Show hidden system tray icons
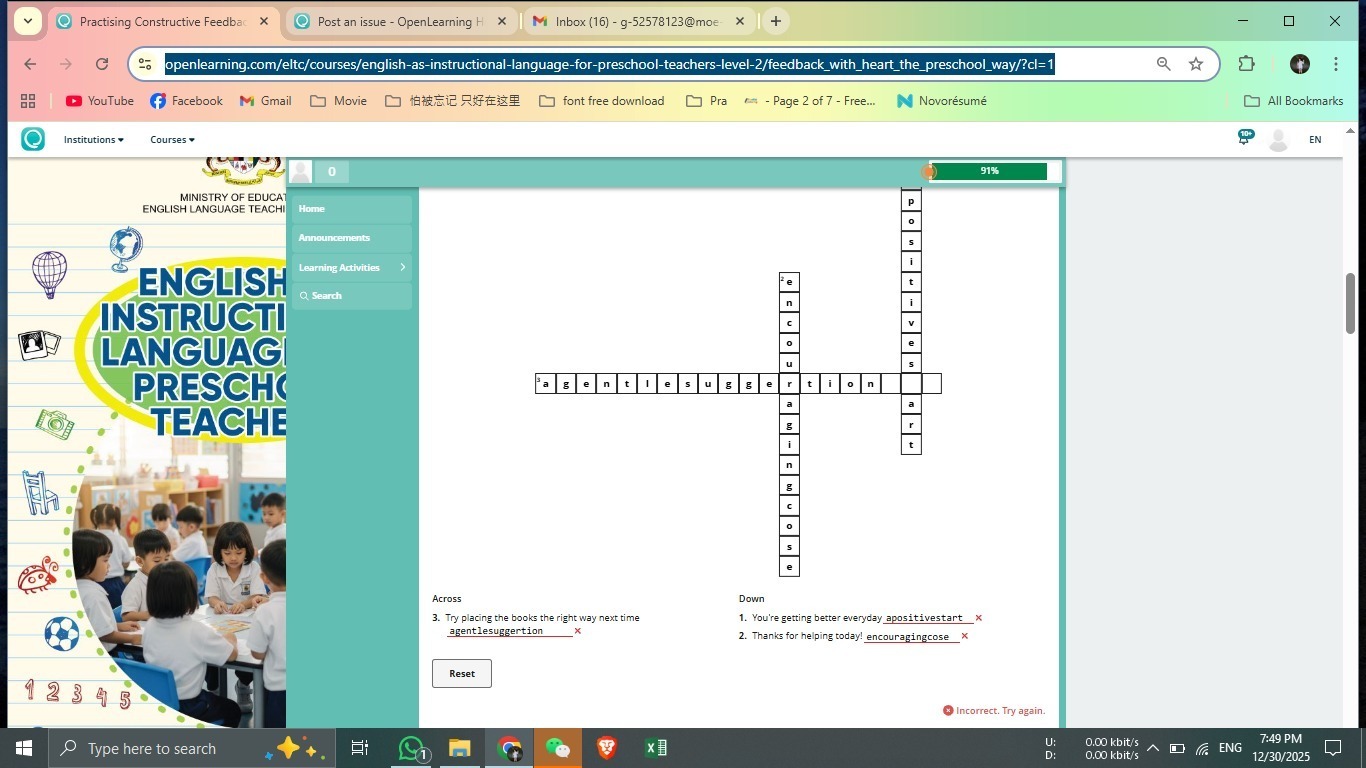The height and width of the screenshot is (768, 1366). click(x=1152, y=748)
